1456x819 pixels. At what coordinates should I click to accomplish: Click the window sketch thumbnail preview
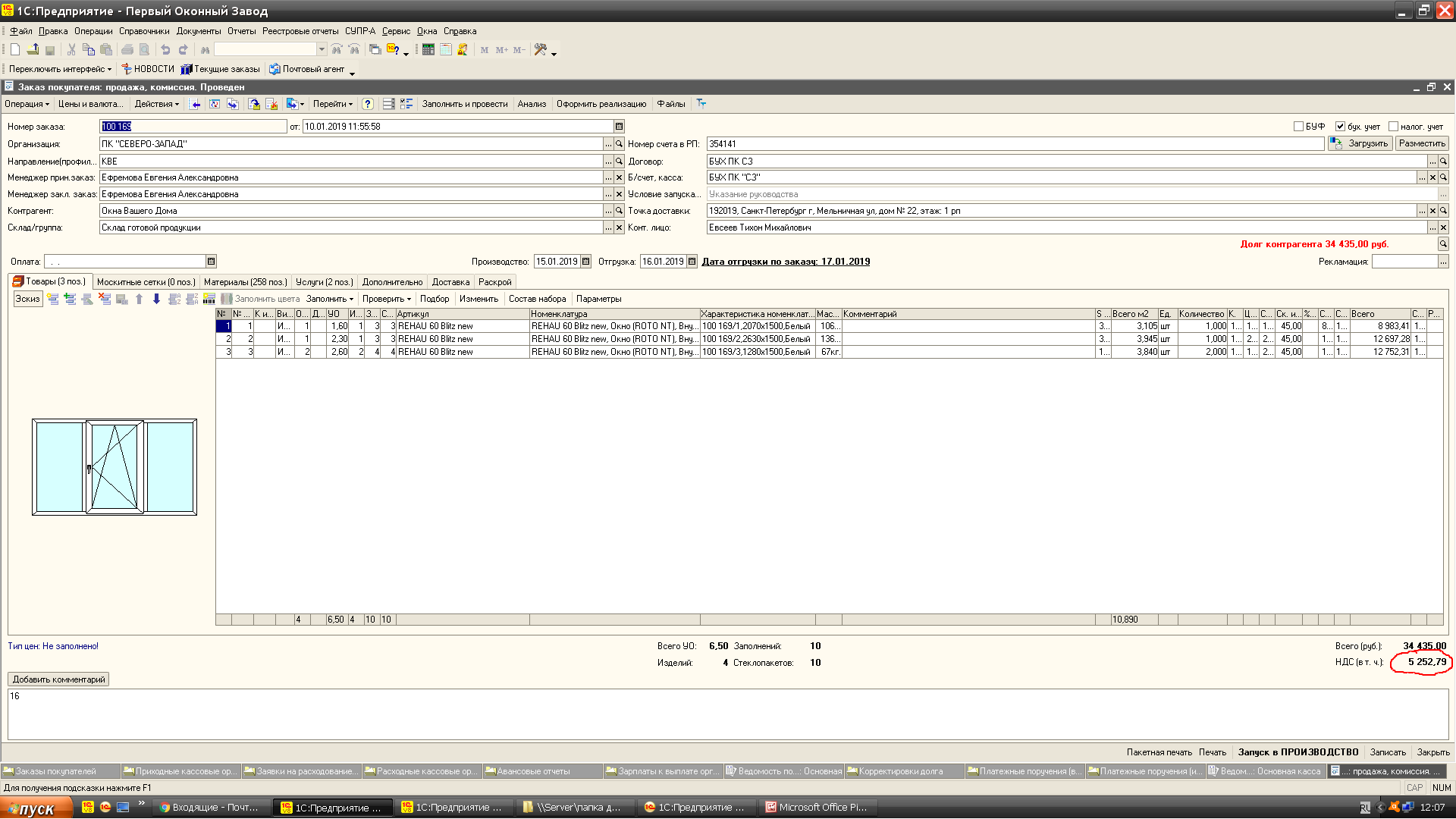pos(115,467)
